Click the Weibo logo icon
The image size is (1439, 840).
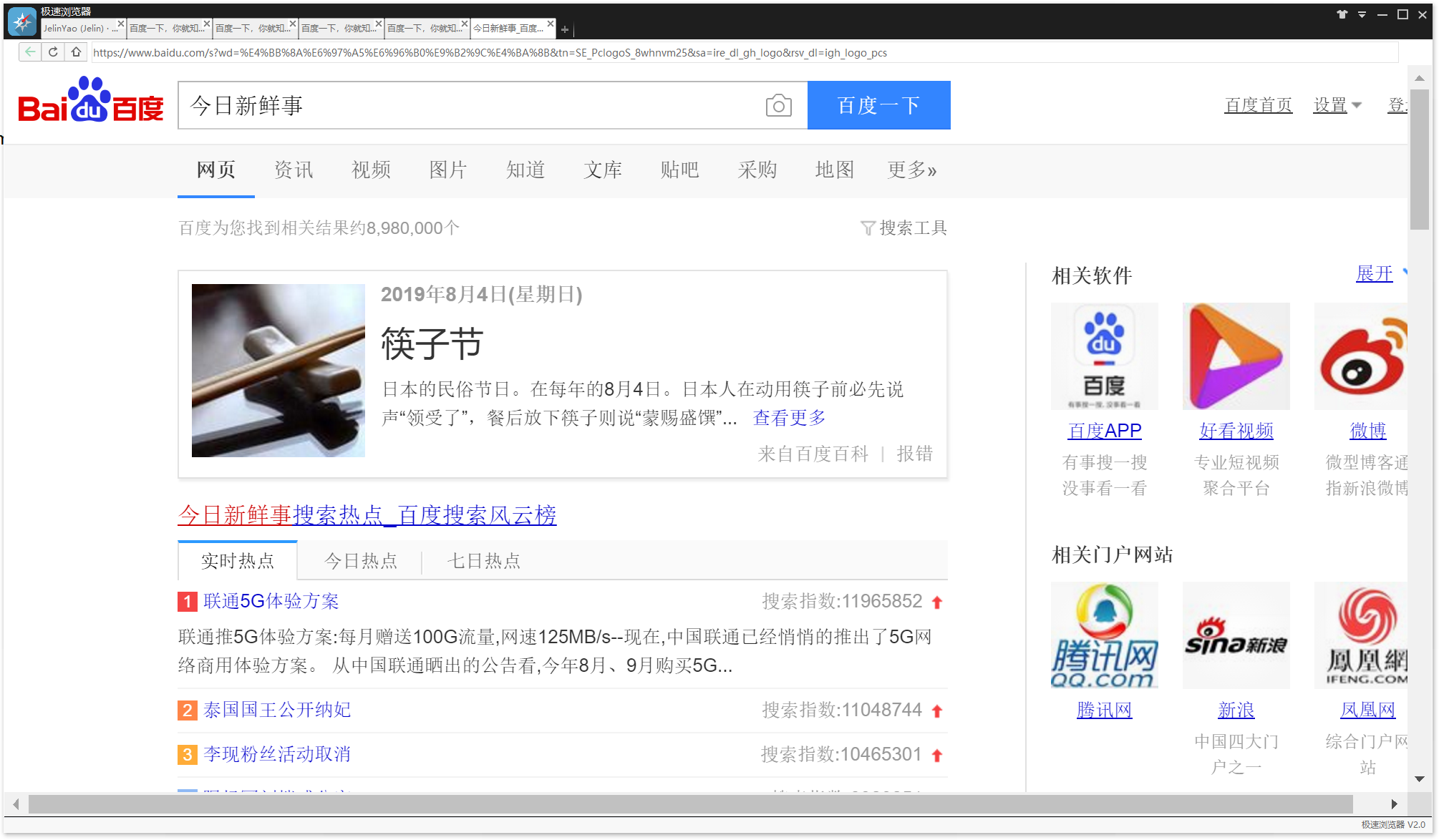pos(1362,356)
